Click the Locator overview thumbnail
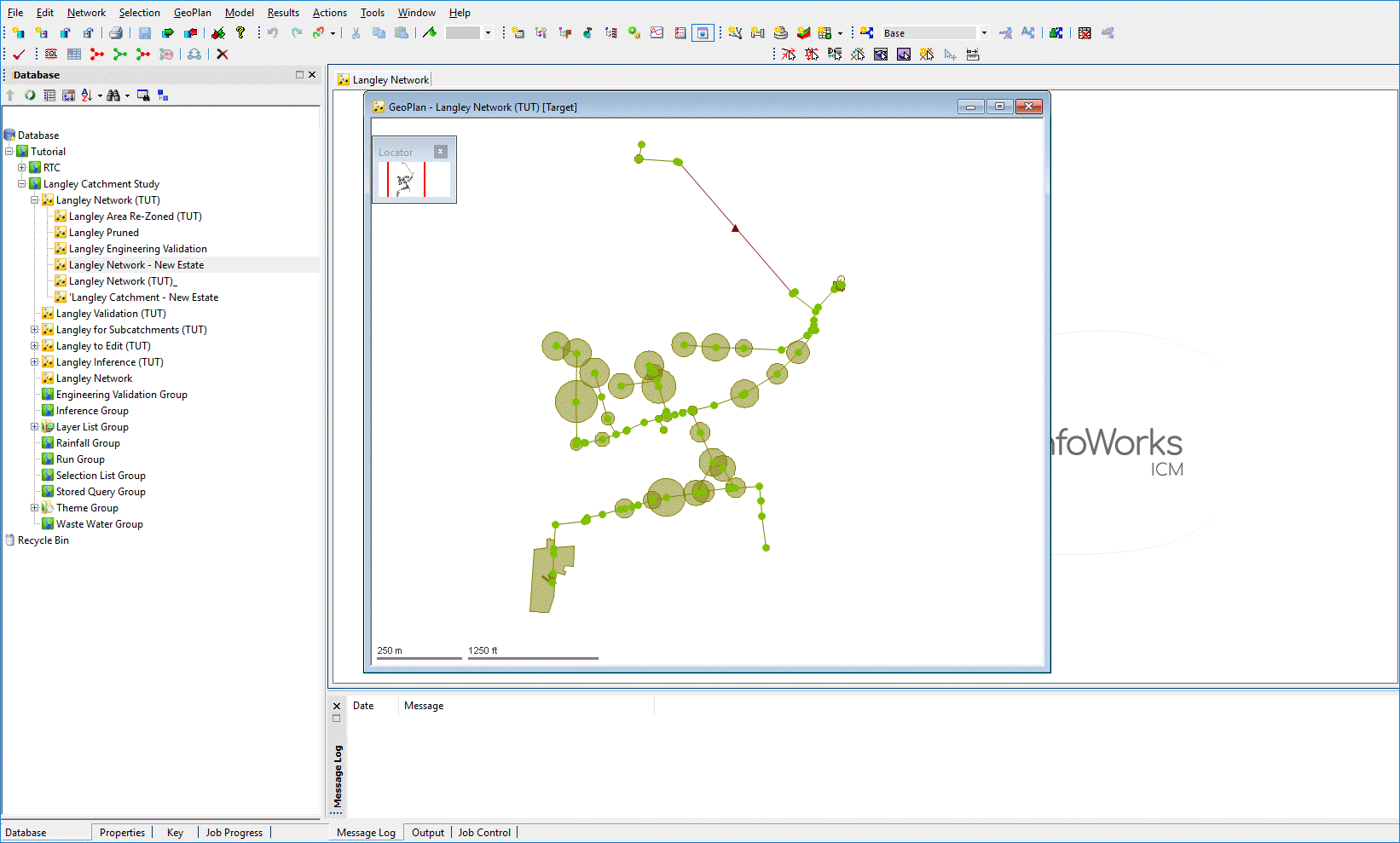This screenshot has height=843, width=1400. pyautogui.click(x=414, y=180)
